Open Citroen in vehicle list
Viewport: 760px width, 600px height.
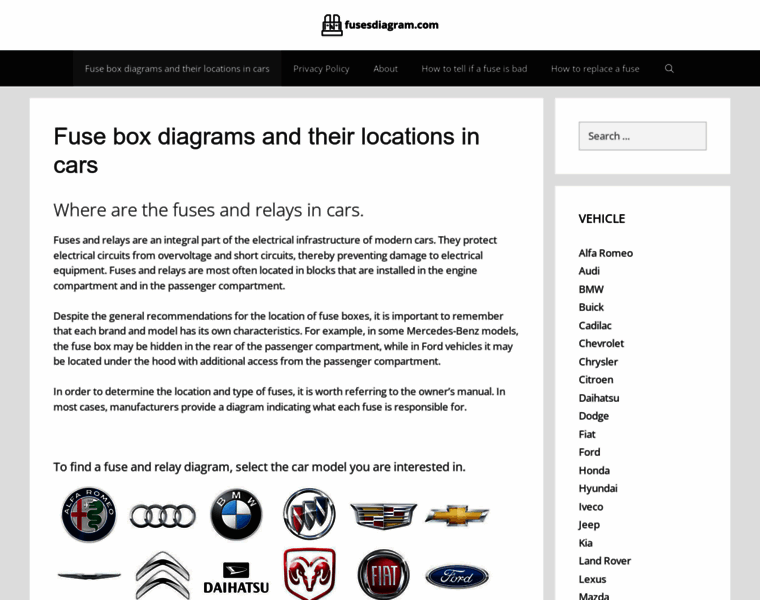pos(596,380)
